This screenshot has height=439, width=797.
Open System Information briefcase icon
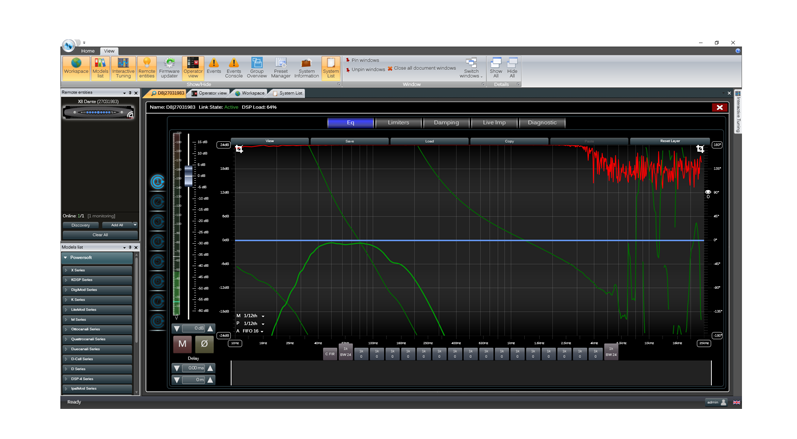click(306, 68)
